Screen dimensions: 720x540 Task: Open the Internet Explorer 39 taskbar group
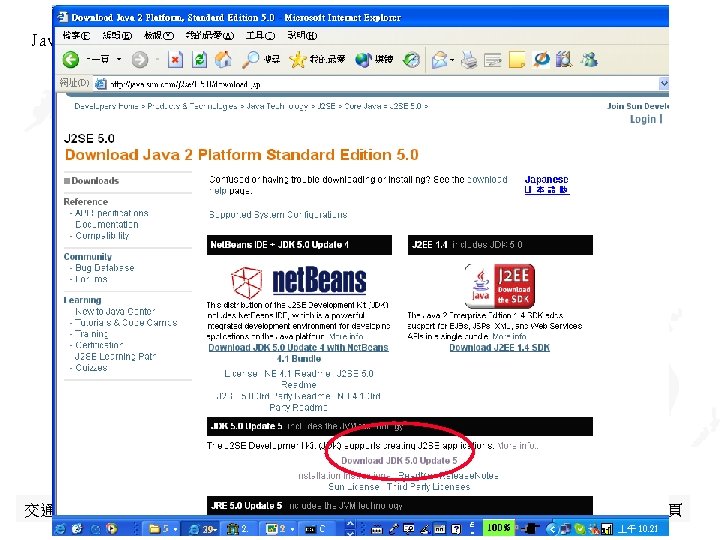[x=202, y=529]
